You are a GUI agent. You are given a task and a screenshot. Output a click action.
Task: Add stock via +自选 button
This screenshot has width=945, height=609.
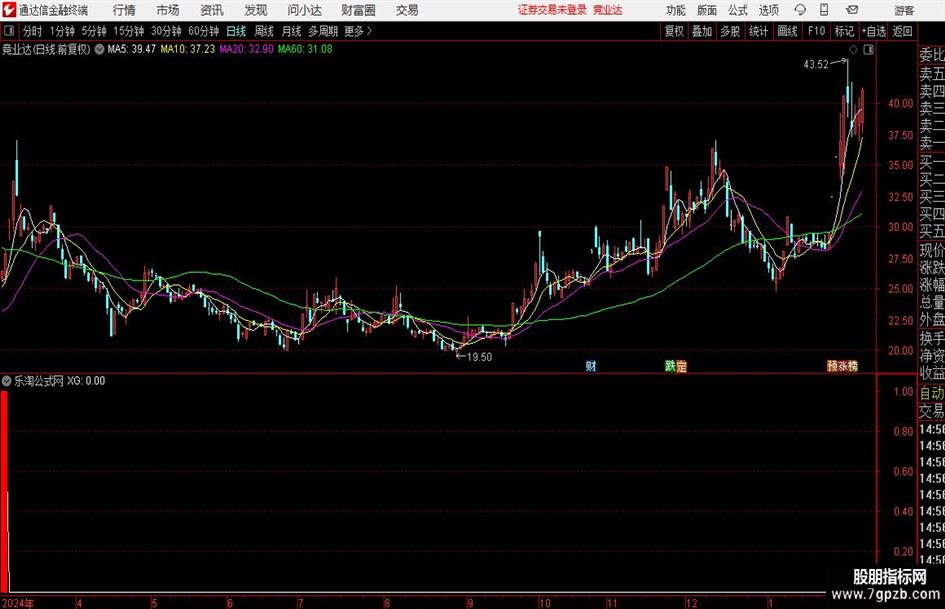[x=873, y=31]
